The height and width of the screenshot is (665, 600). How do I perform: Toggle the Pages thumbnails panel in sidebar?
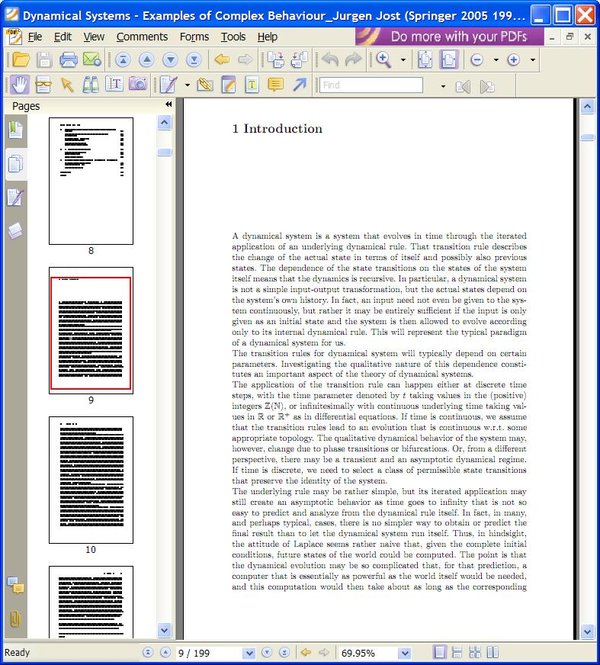coord(16,165)
